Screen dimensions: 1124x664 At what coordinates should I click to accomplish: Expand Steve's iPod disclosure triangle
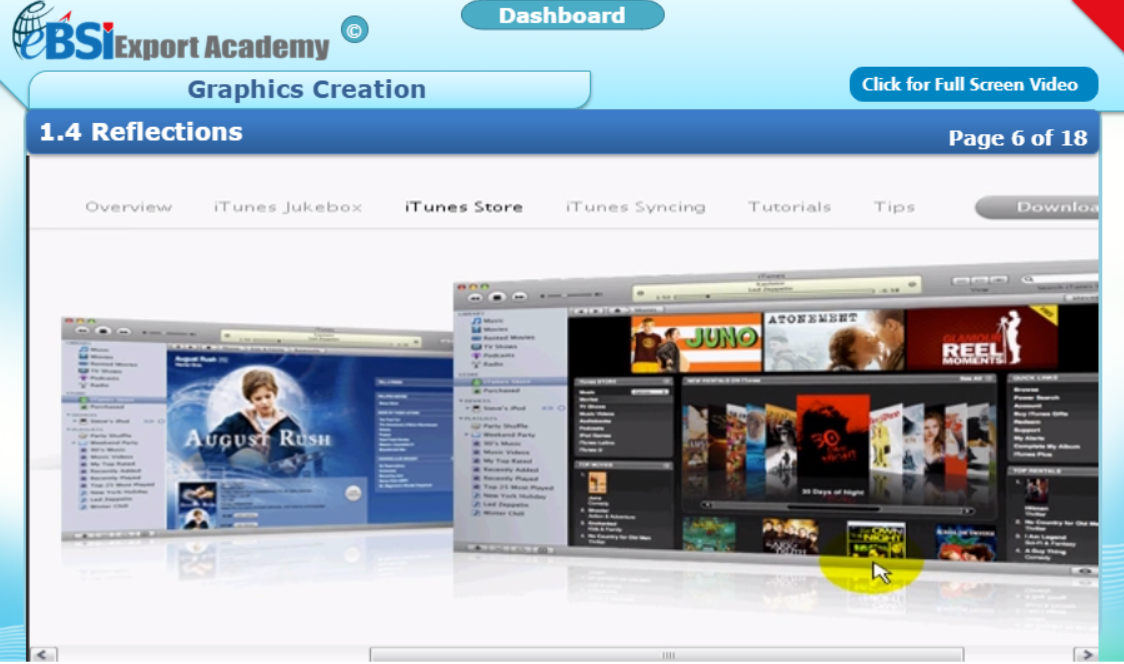(465, 409)
